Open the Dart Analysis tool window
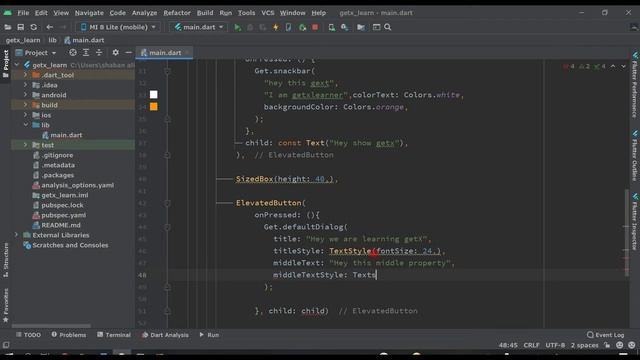640x360 pixels. click(x=165, y=335)
